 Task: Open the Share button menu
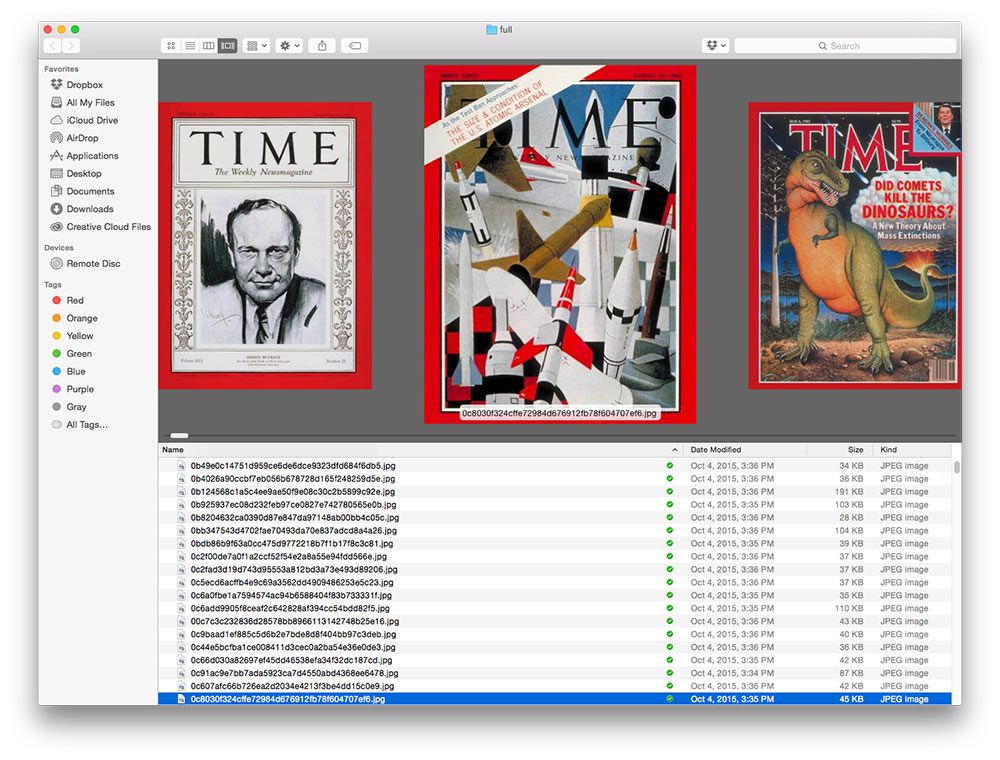(322, 46)
